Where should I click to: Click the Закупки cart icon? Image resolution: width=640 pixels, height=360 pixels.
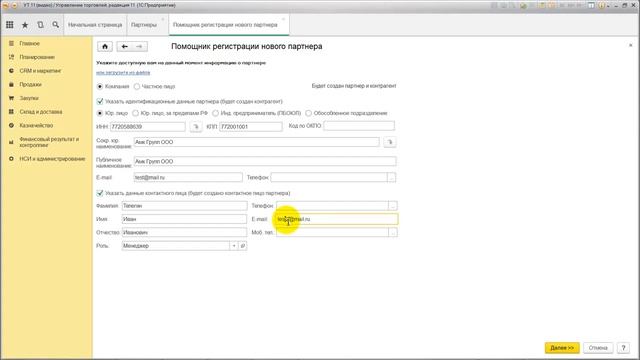click(x=11, y=98)
